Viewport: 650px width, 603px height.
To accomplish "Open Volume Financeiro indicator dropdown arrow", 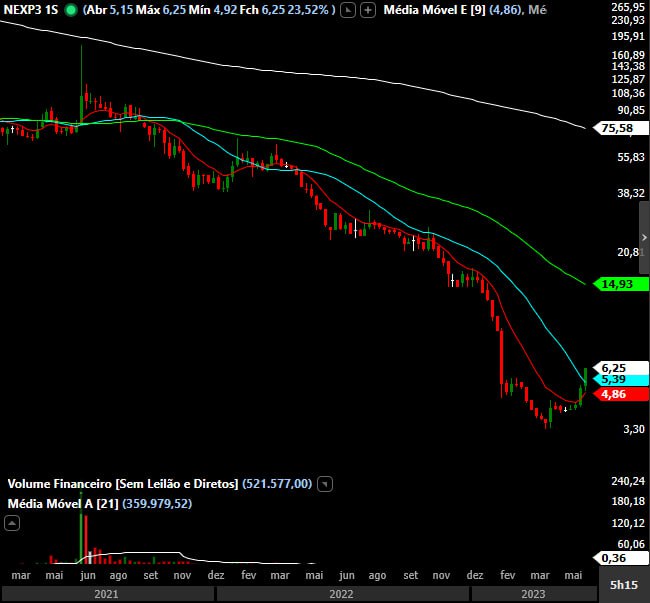I will click(x=325, y=484).
